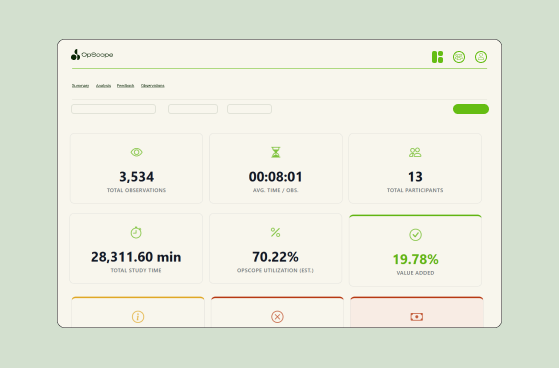Click the 13 total participants value
Image resolution: width=559 pixels, height=368 pixels.
[x=415, y=177]
